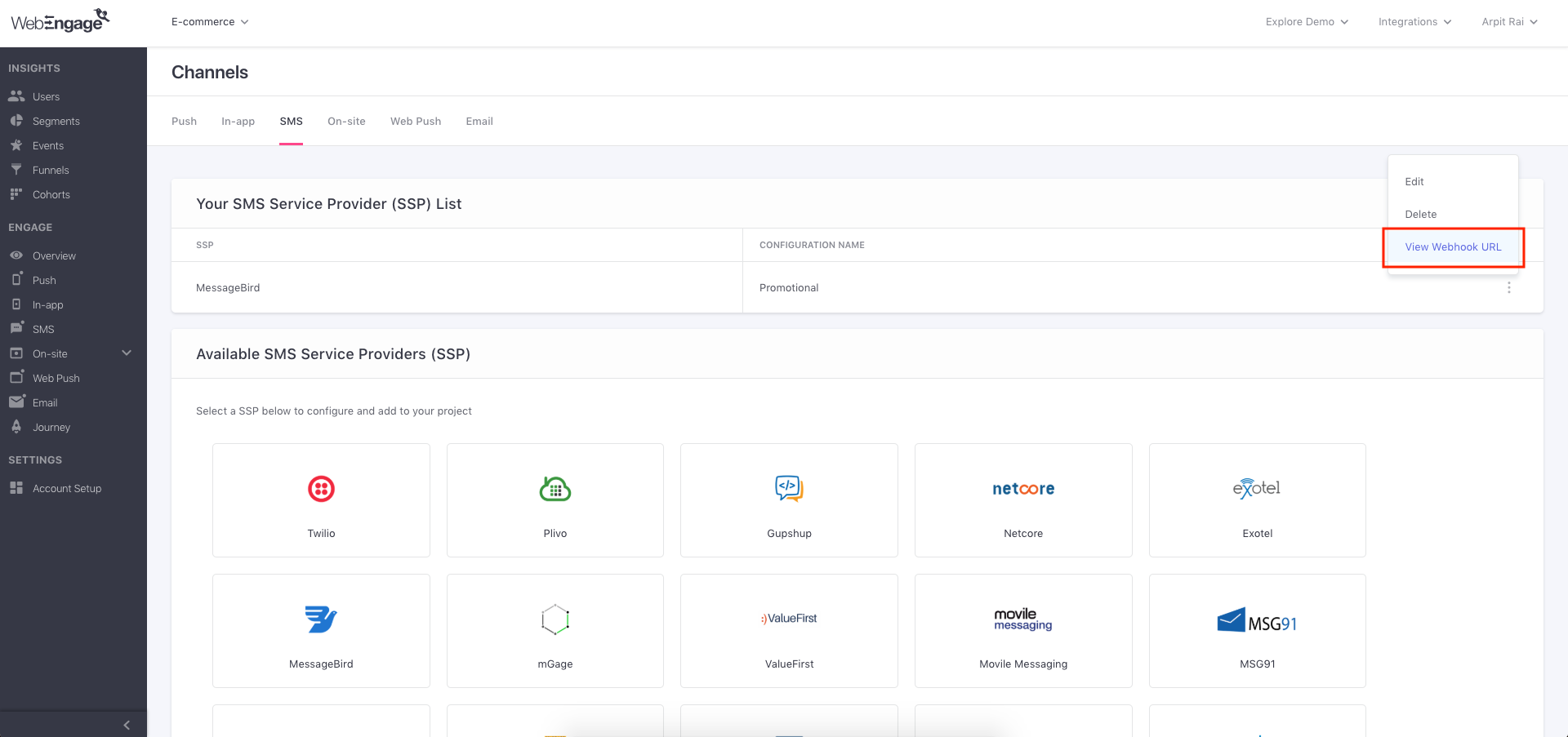1568x737 pixels.
Task: Collapse the sidebar using the bottom arrow
Action: point(127,725)
